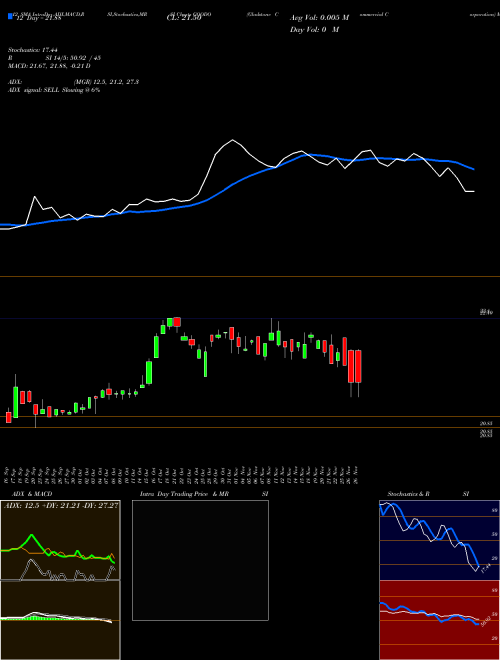
Task: Select the 'MACD: 21.67, 21.88, -0.21 D' line
Action: pos(49,66)
